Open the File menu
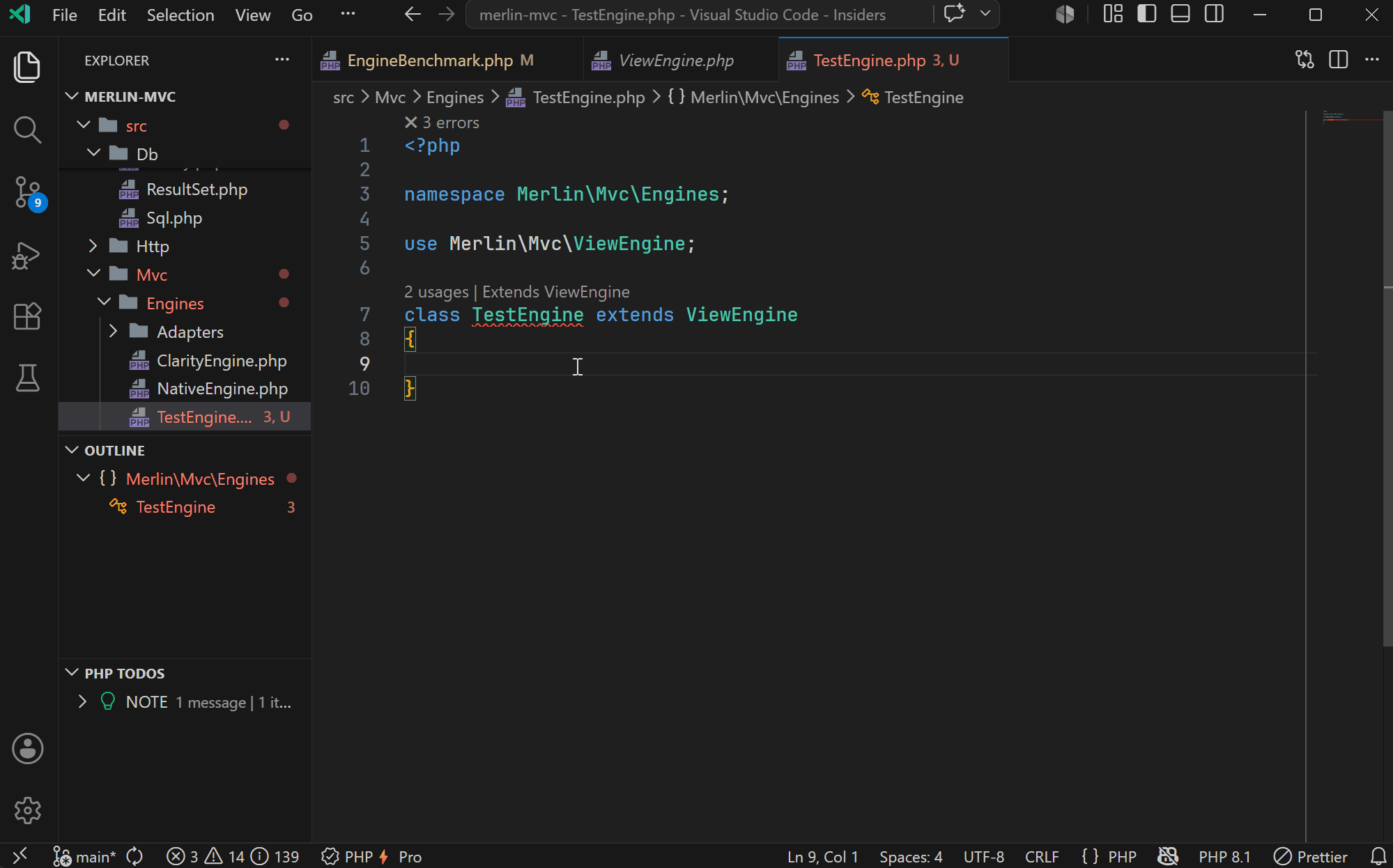This screenshot has height=868, width=1393. [65, 15]
